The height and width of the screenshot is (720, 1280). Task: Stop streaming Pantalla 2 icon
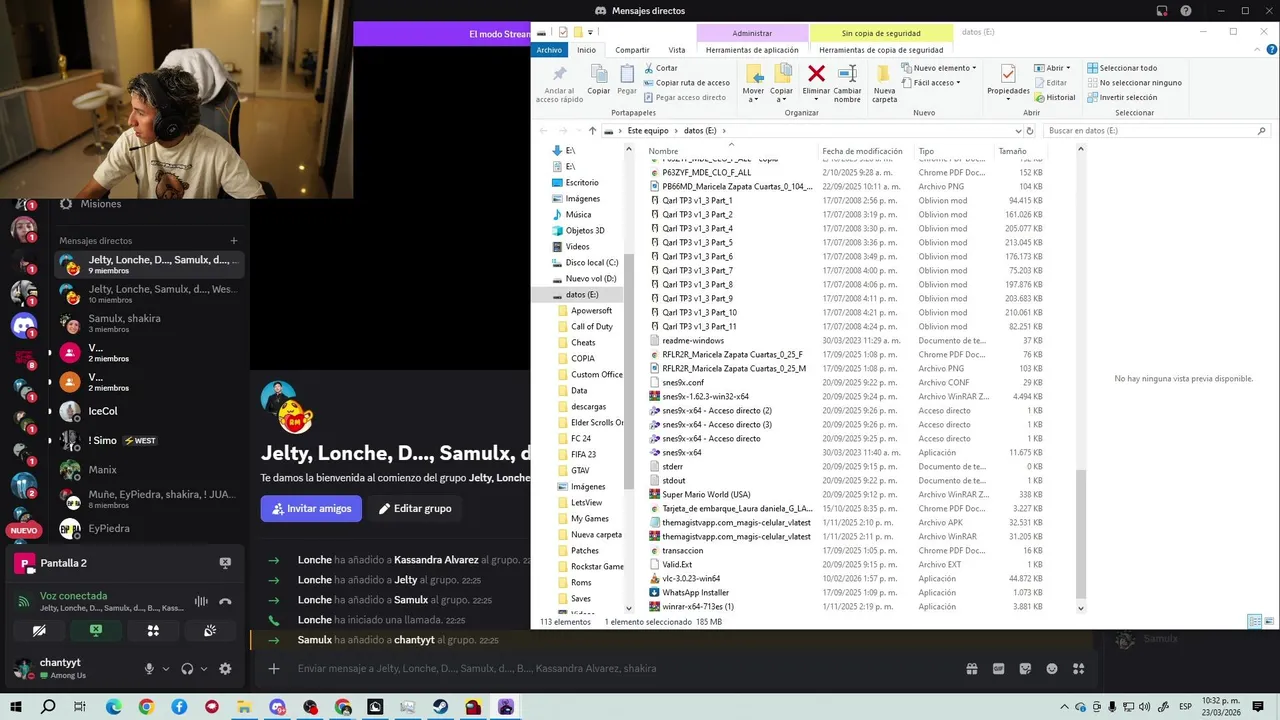coord(225,563)
